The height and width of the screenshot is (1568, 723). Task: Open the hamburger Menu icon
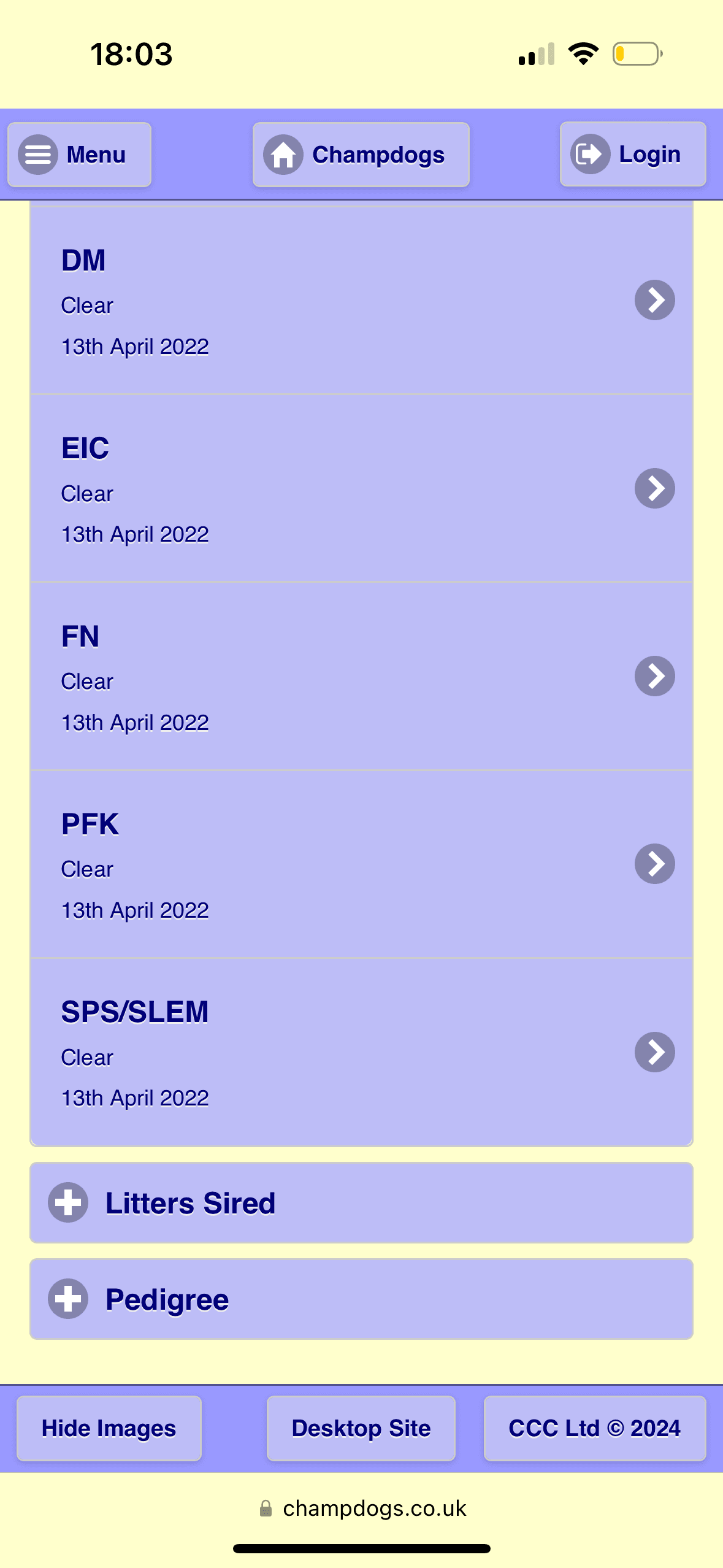click(38, 155)
